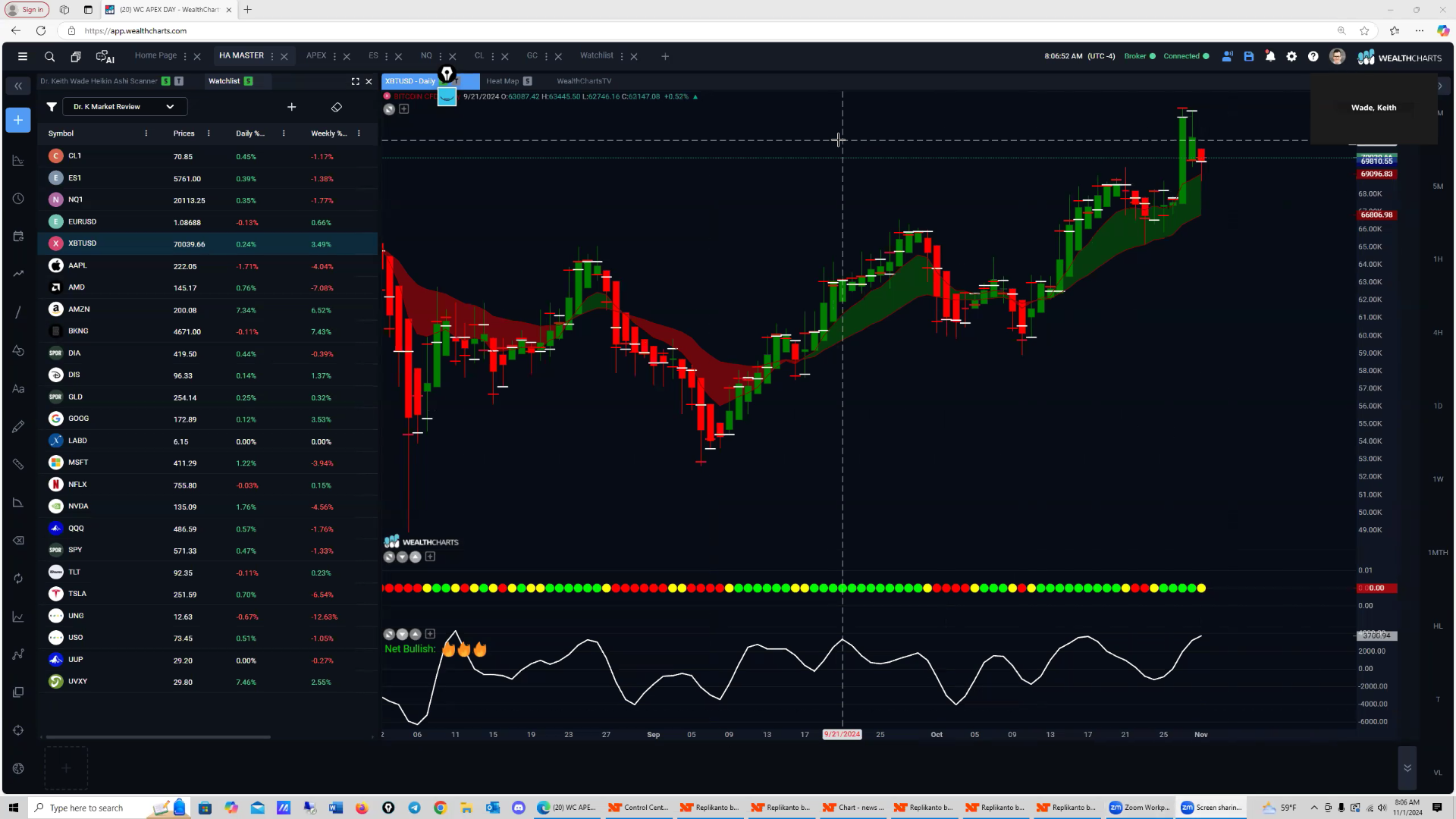Select the delete drawings backspace tool
Viewport: 1456px width, 819px height.
[18, 540]
